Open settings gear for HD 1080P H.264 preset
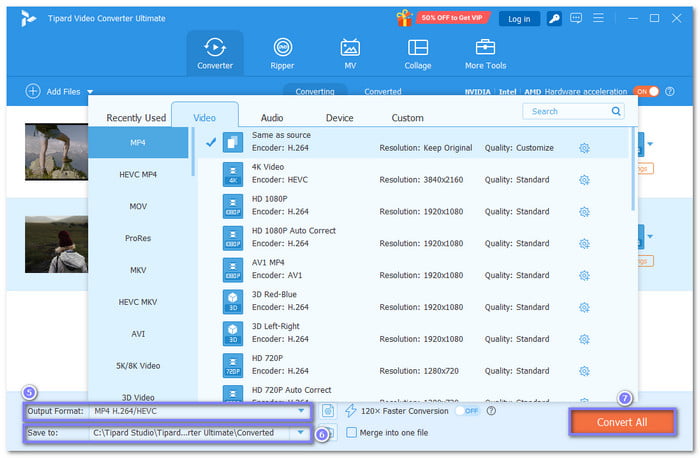Image resolution: width=700 pixels, height=458 pixels. point(584,212)
